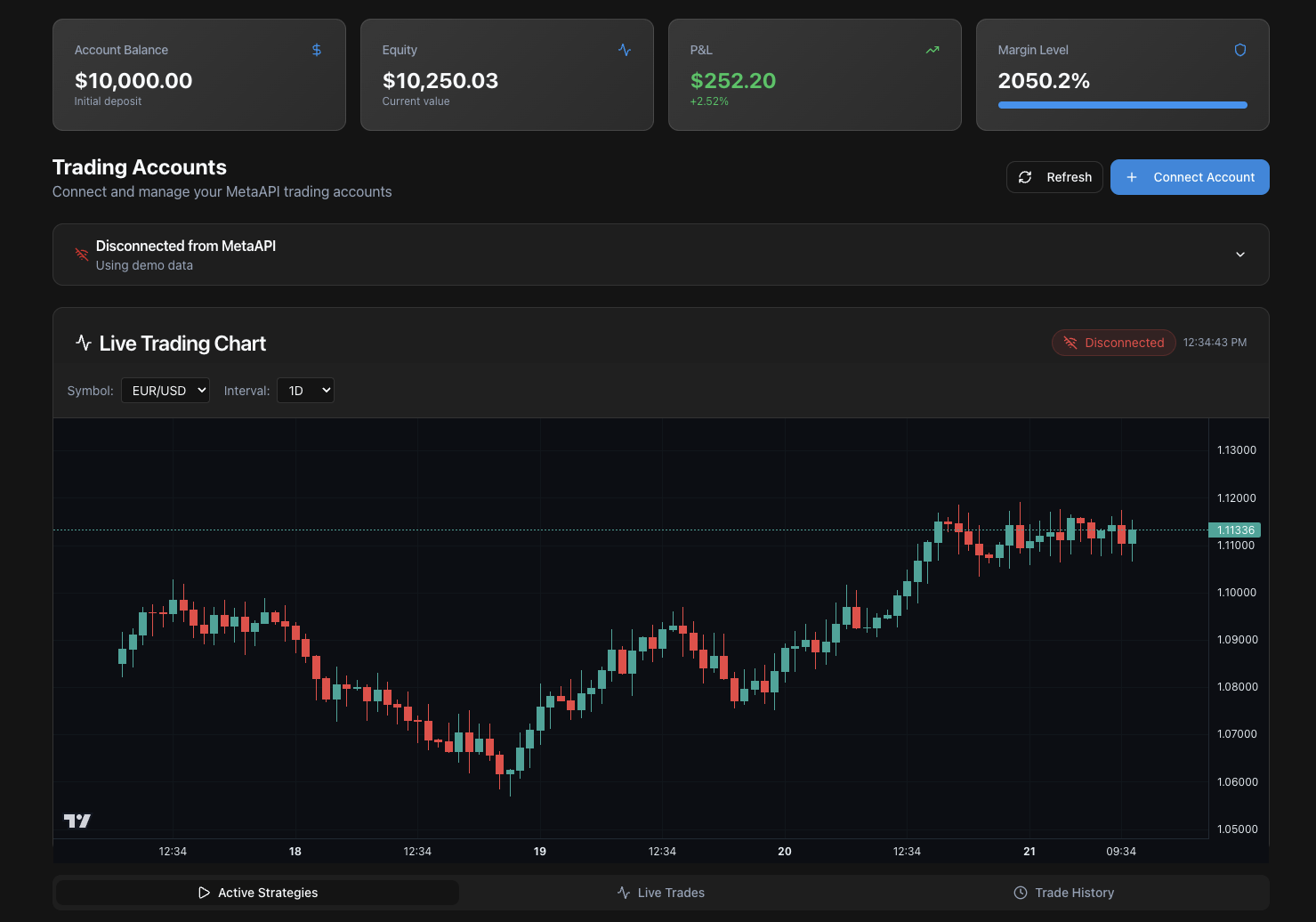Click the clock icon beside Trade History
The width and height of the screenshot is (1316, 922).
point(1019,893)
